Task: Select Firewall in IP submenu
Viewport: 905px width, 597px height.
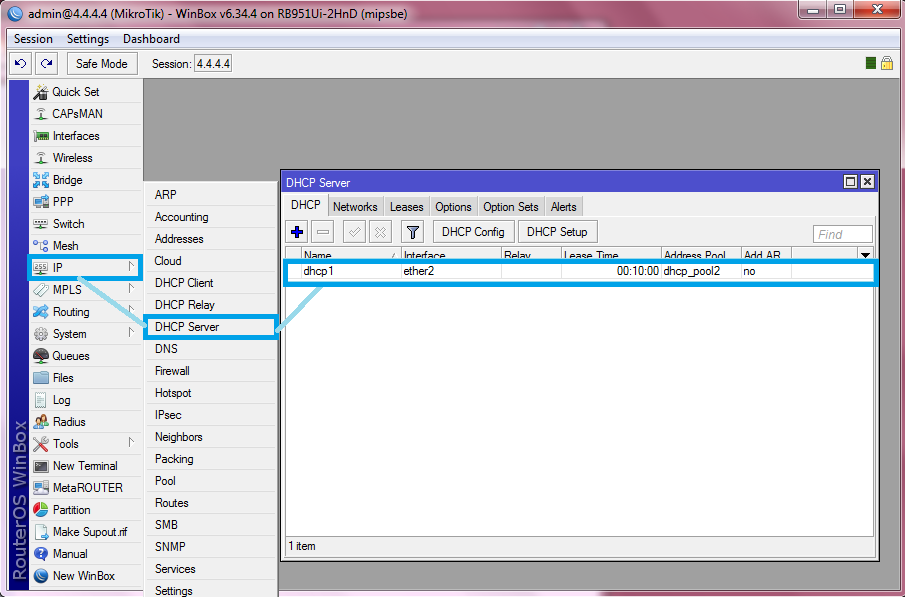Action: pos(211,371)
